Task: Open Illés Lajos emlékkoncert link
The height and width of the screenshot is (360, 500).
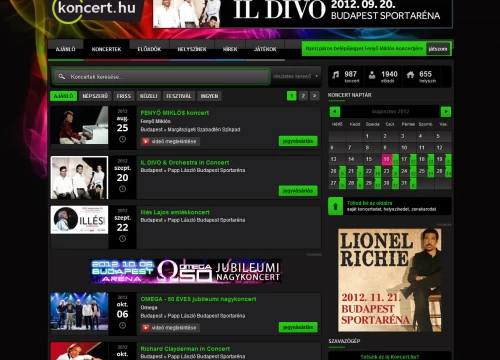Action: click(175, 212)
